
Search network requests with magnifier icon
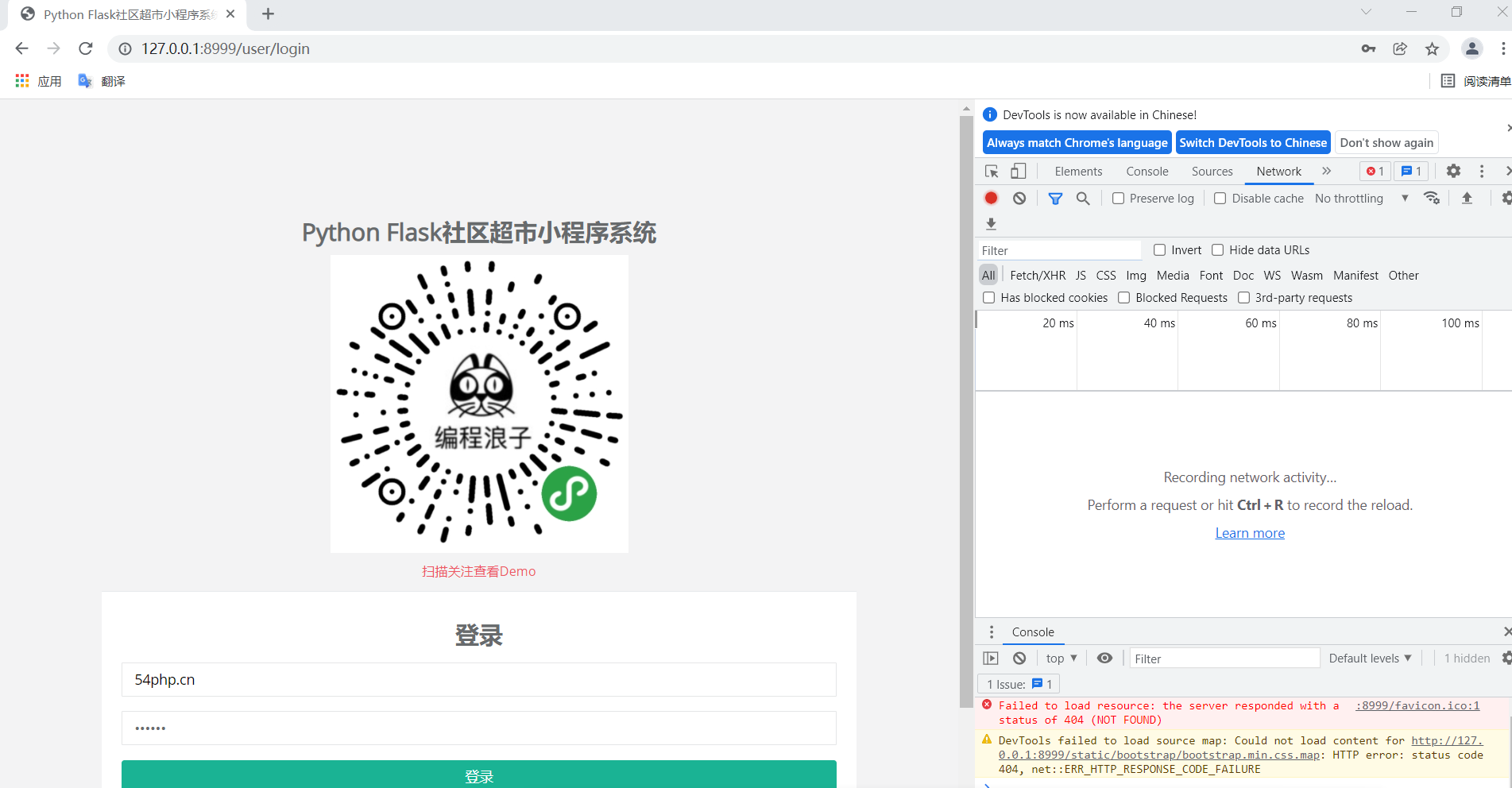pos(1083,198)
